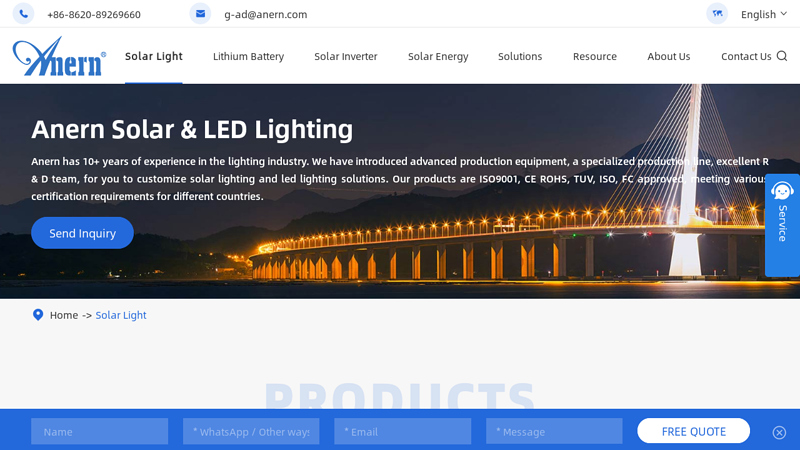Click the Anern Solar & LED Lighting heading
Image resolution: width=800 pixels, height=450 pixels.
(192, 130)
